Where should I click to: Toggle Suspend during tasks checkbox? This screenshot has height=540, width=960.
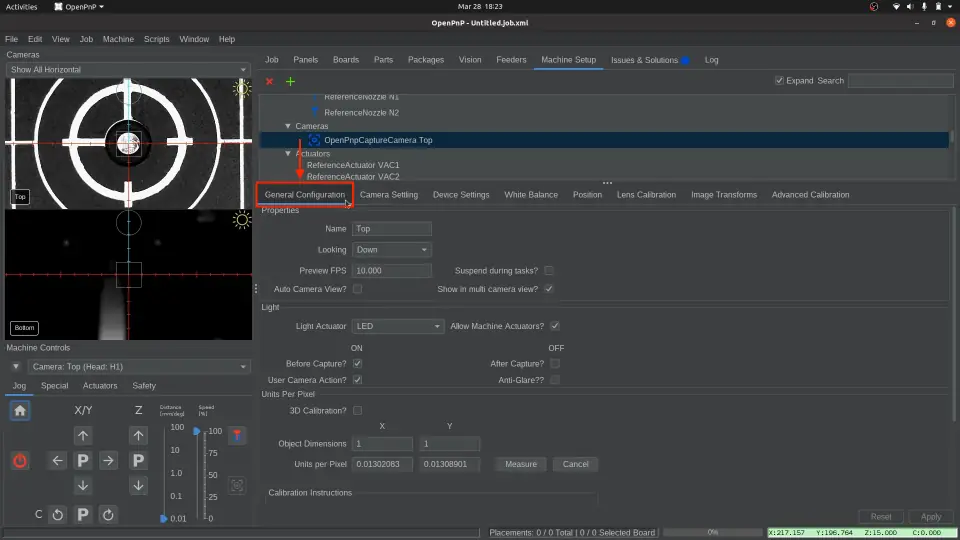pos(548,270)
